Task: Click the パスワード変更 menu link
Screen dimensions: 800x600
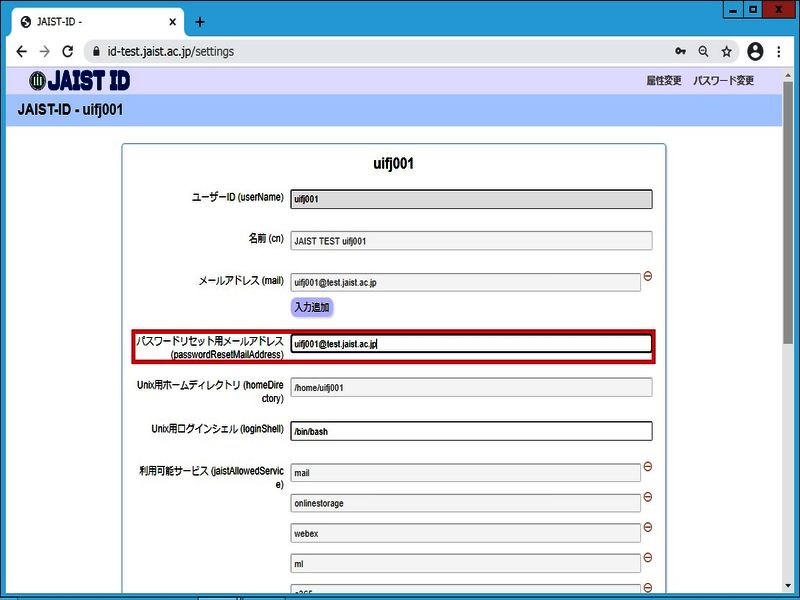Action: [724, 81]
